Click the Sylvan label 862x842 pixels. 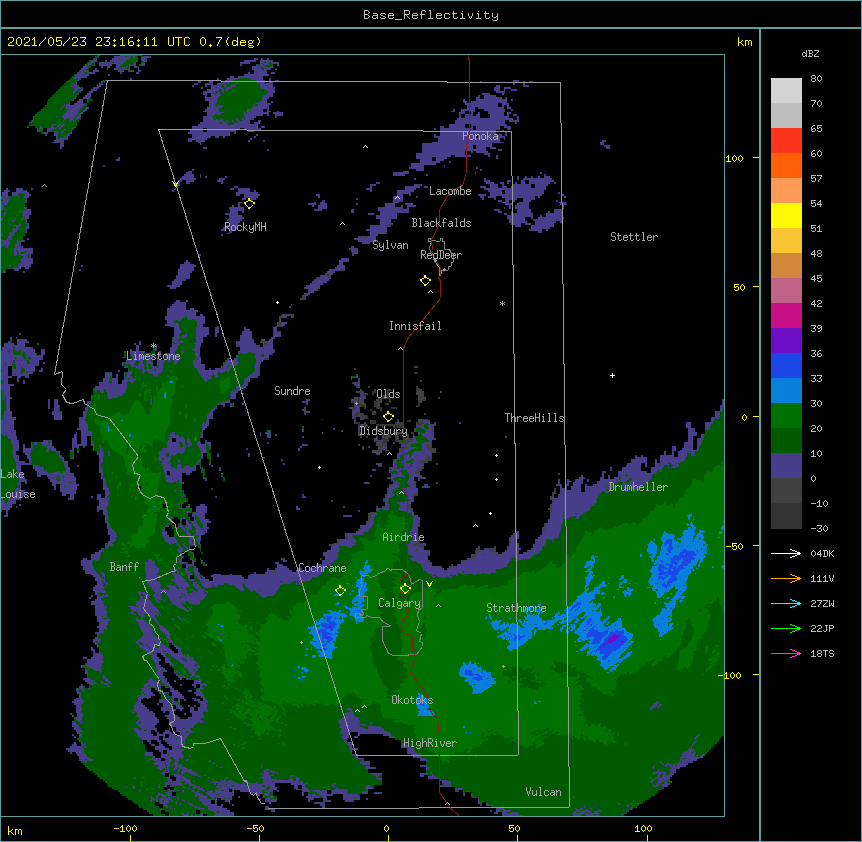[x=390, y=245]
